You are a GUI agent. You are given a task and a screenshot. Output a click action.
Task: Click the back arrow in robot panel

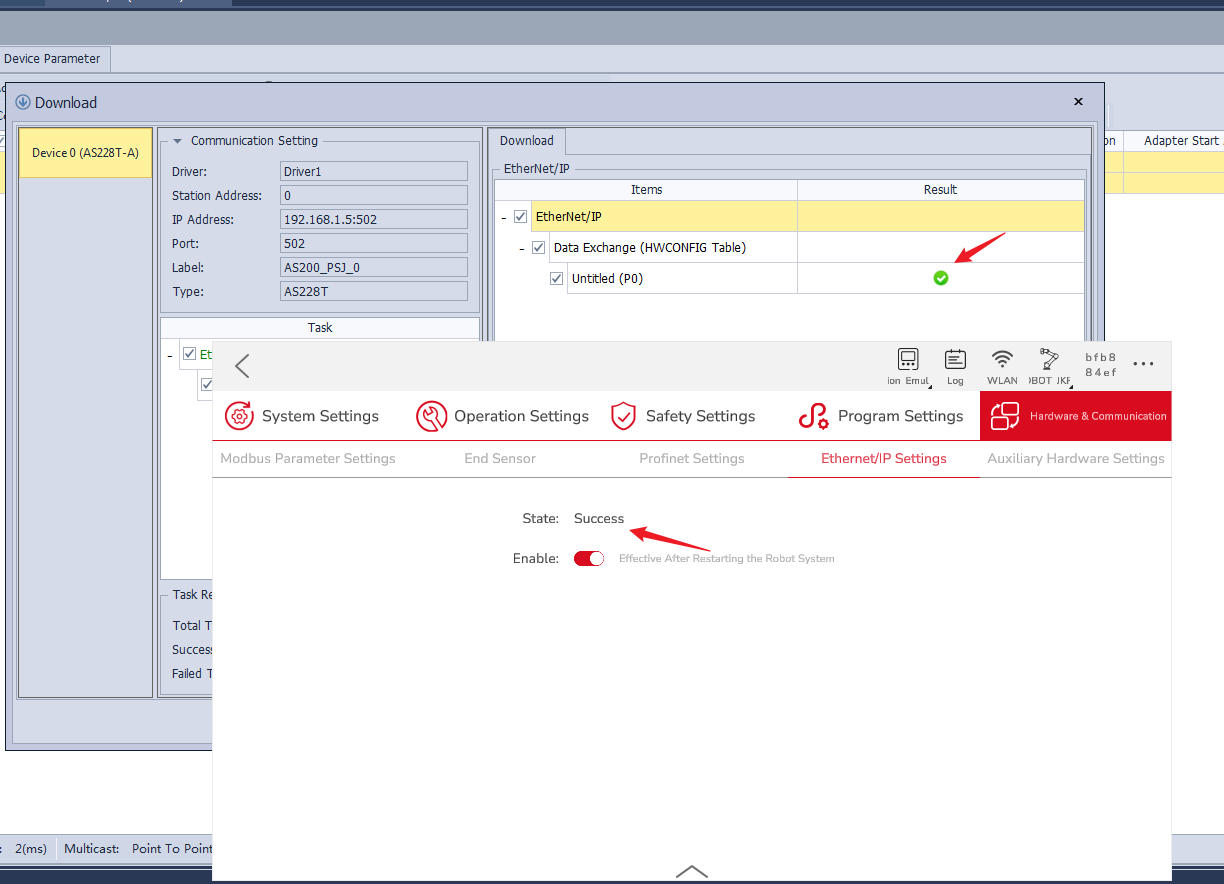tap(242, 366)
